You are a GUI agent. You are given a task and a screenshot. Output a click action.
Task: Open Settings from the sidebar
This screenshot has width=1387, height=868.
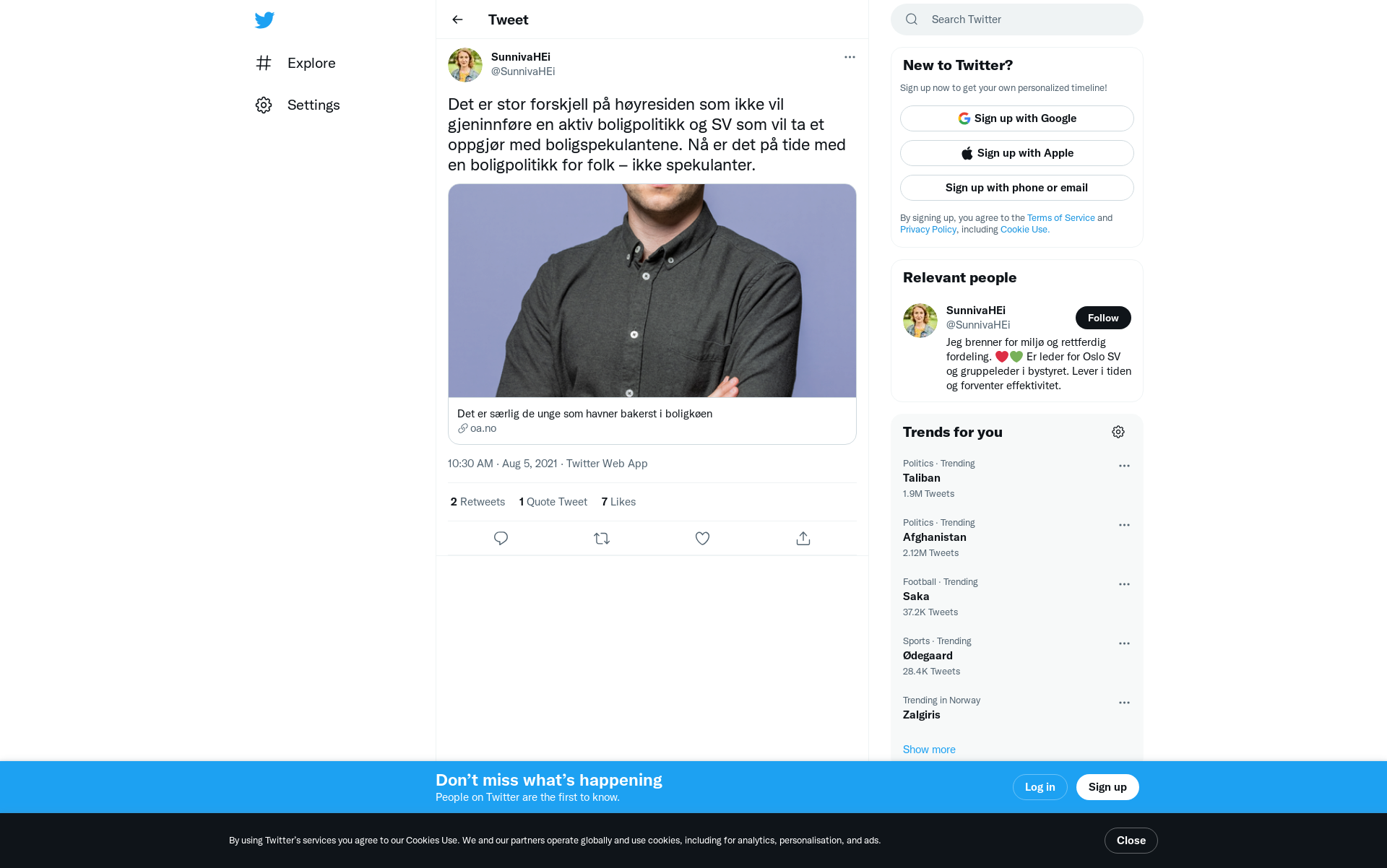(x=313, y=105)
